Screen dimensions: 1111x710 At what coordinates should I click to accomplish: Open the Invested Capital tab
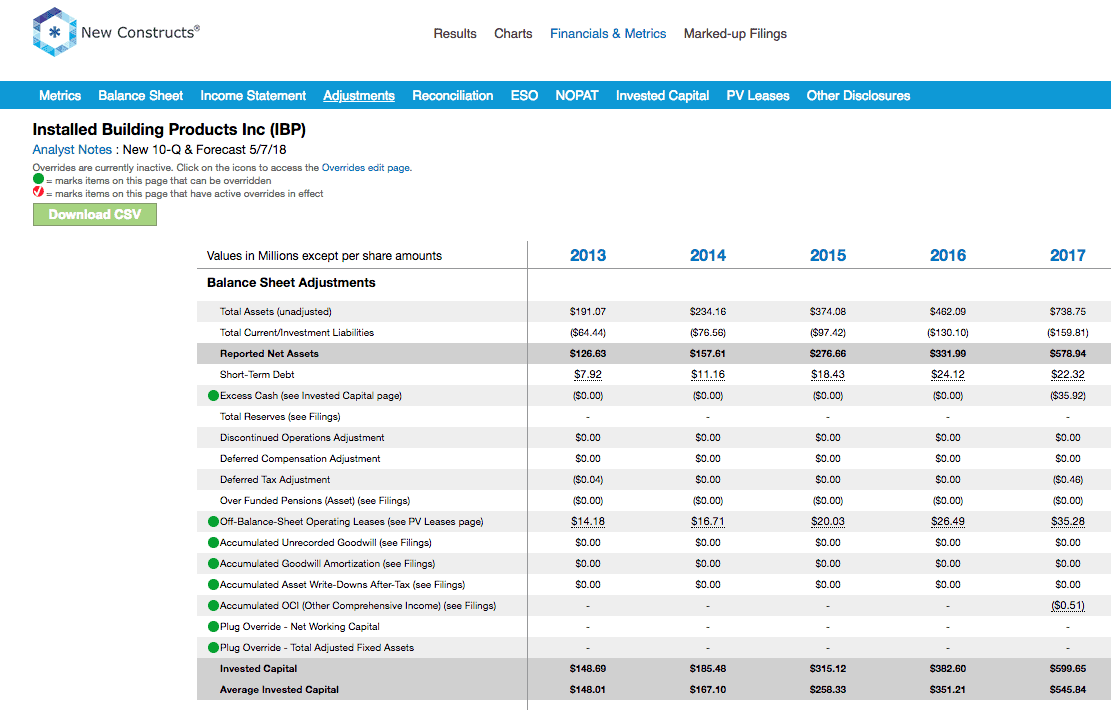click(x=662, y=96)
